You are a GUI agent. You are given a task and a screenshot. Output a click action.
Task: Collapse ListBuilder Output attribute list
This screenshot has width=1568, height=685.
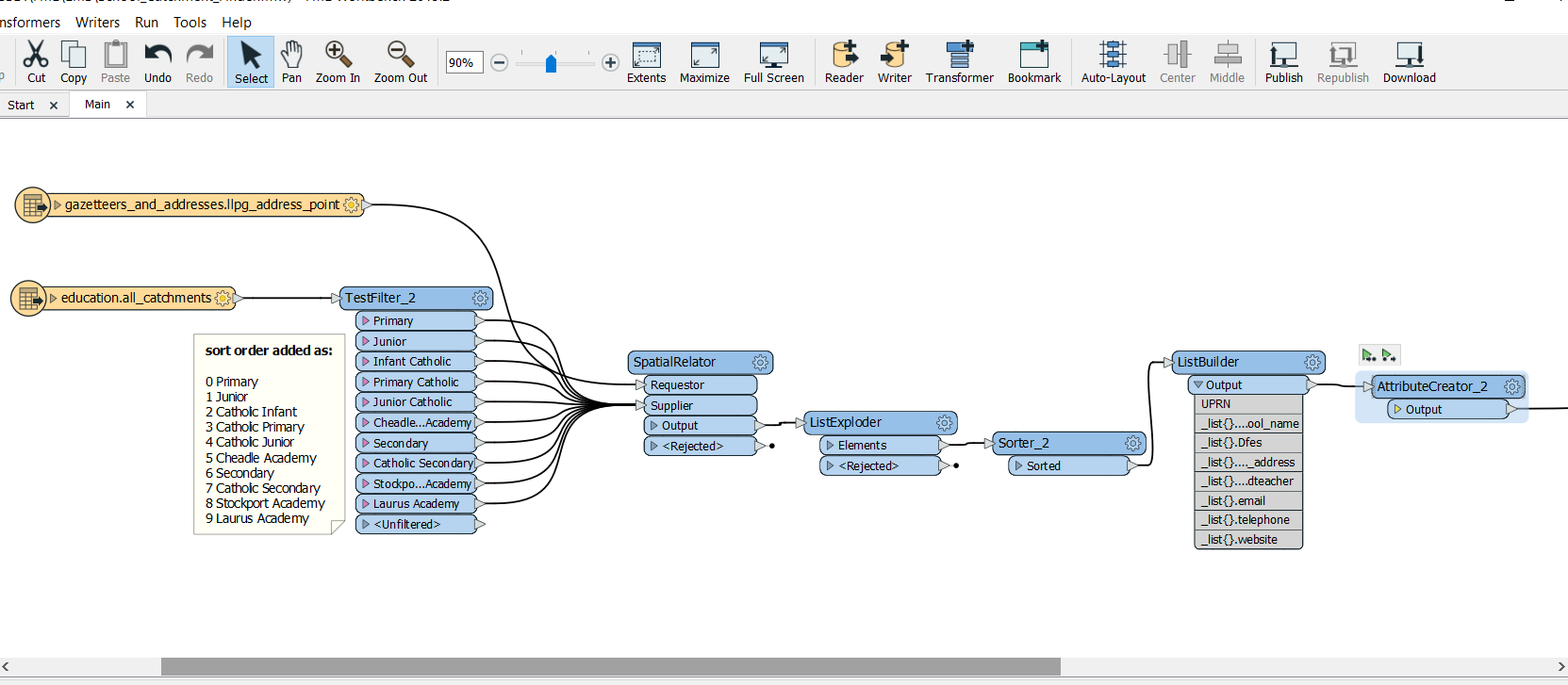click(1198, 384)
